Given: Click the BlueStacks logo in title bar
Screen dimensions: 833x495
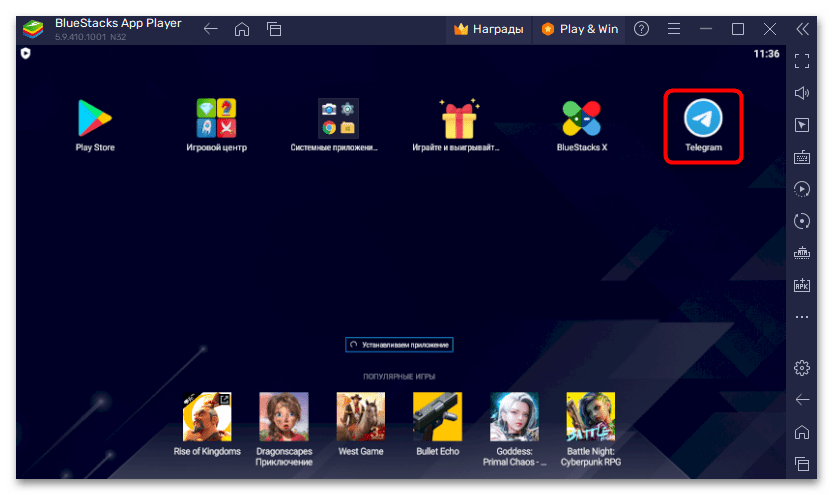Looking at the screenshot, I should click(x=33, y=29).
